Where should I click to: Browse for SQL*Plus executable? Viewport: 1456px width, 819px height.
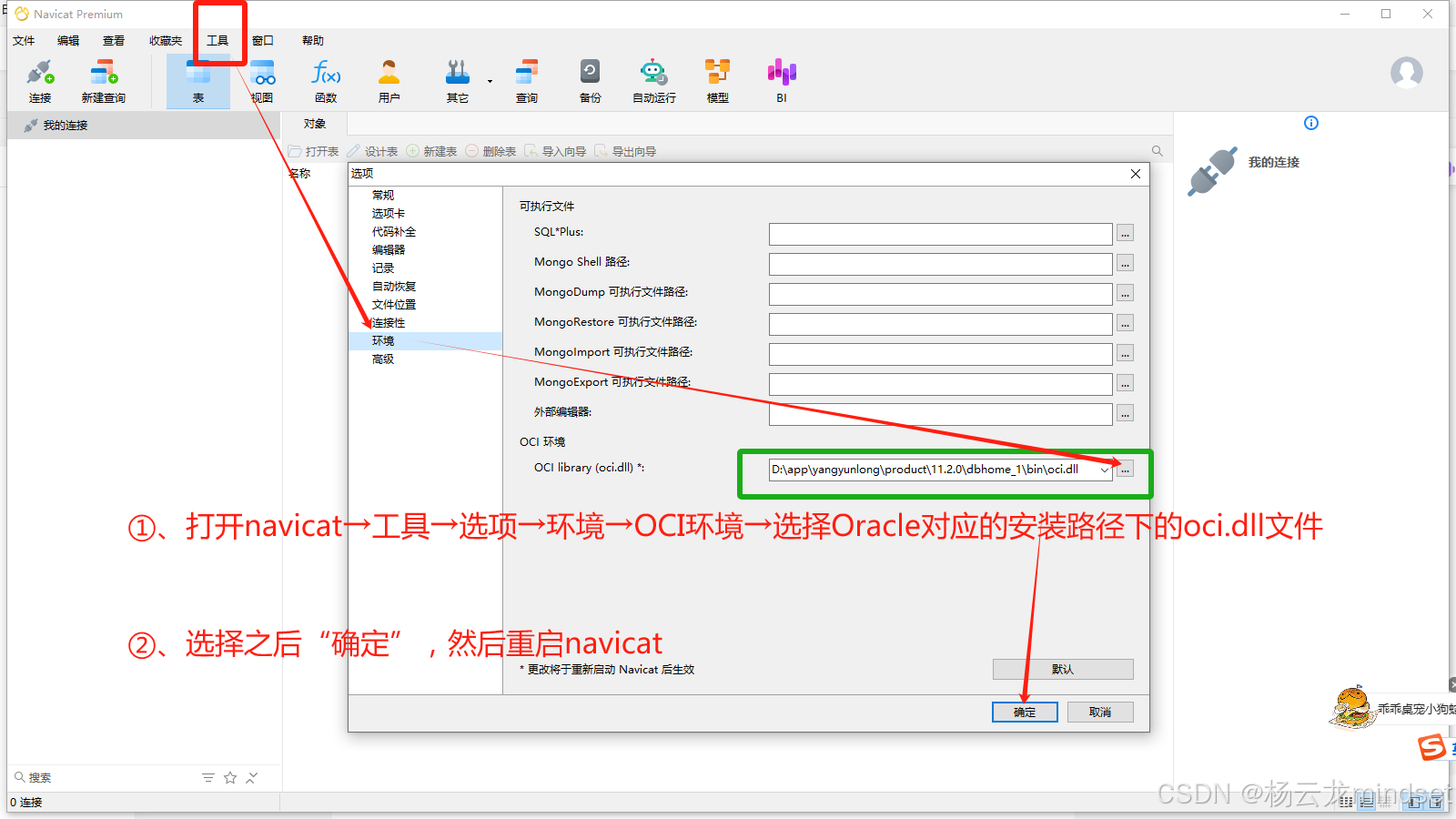pyautogui.click(x=1126, y=234)
